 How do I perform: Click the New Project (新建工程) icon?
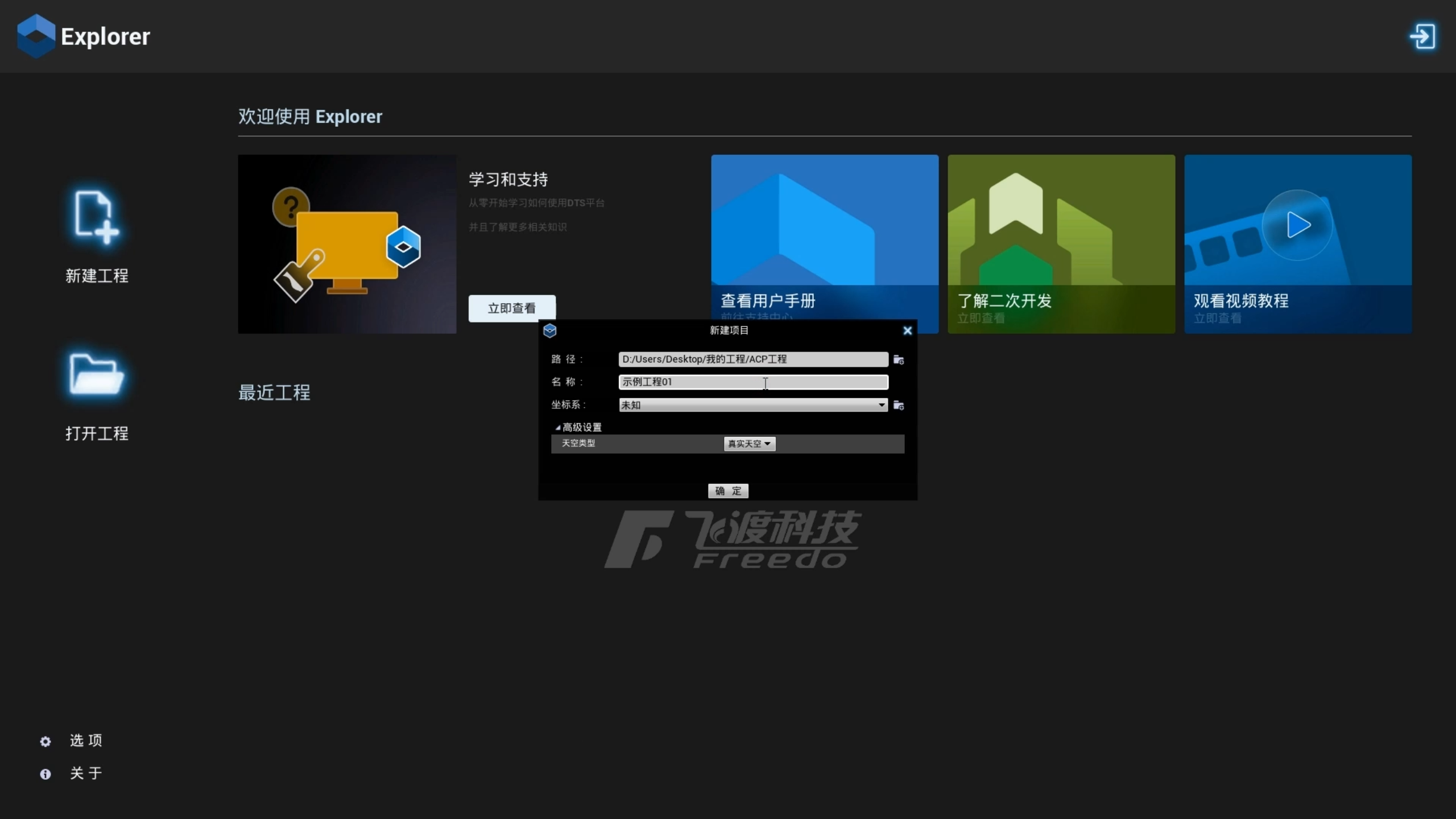(x=96, y=217)
